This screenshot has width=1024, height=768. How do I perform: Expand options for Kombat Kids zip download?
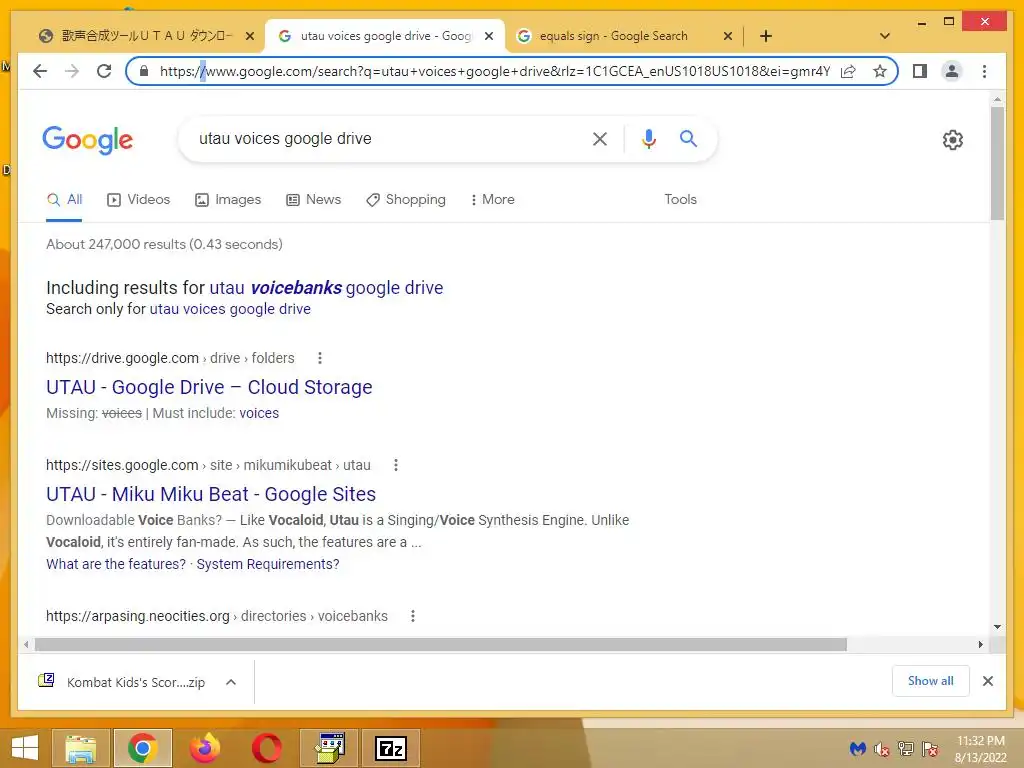[x=231, y=682]
